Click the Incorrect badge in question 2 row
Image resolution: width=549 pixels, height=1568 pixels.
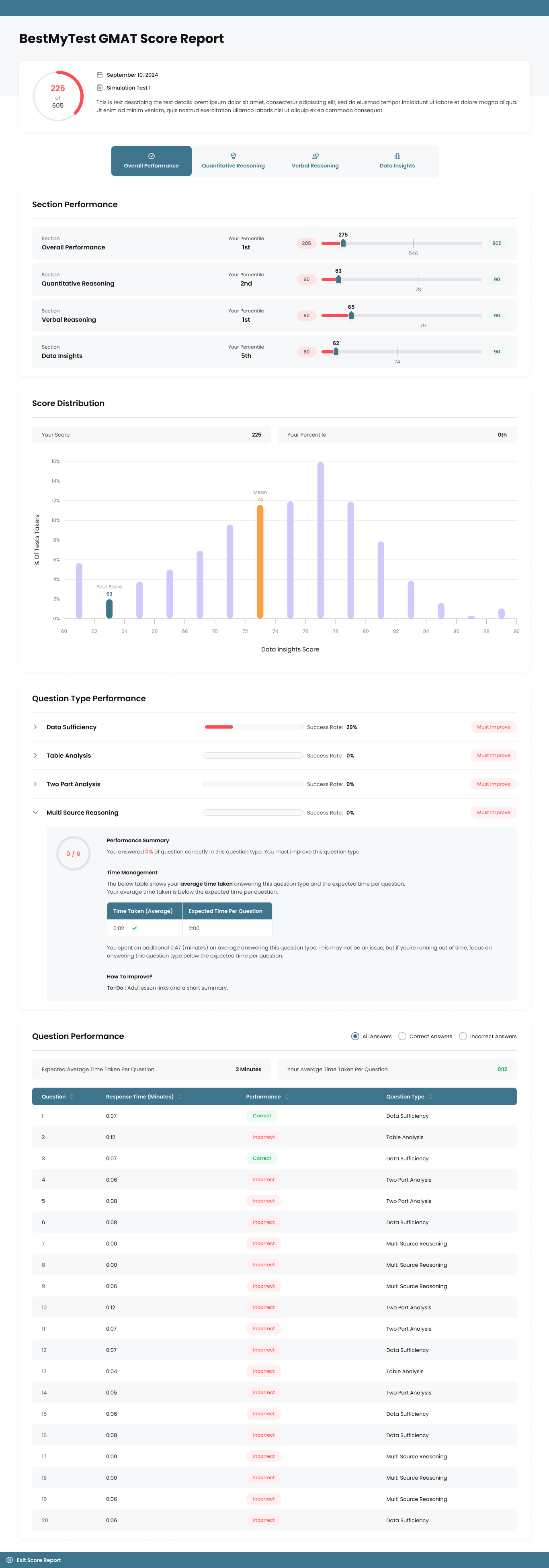tap(264, 1137)
